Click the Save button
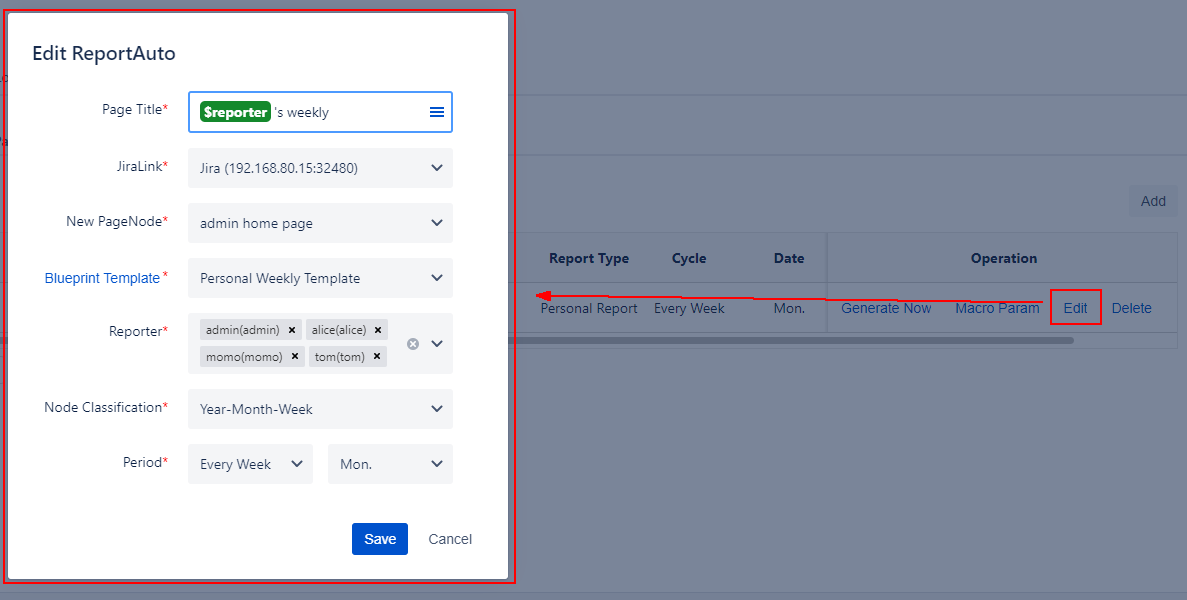 pyautogui.click(x=380, y=539)
